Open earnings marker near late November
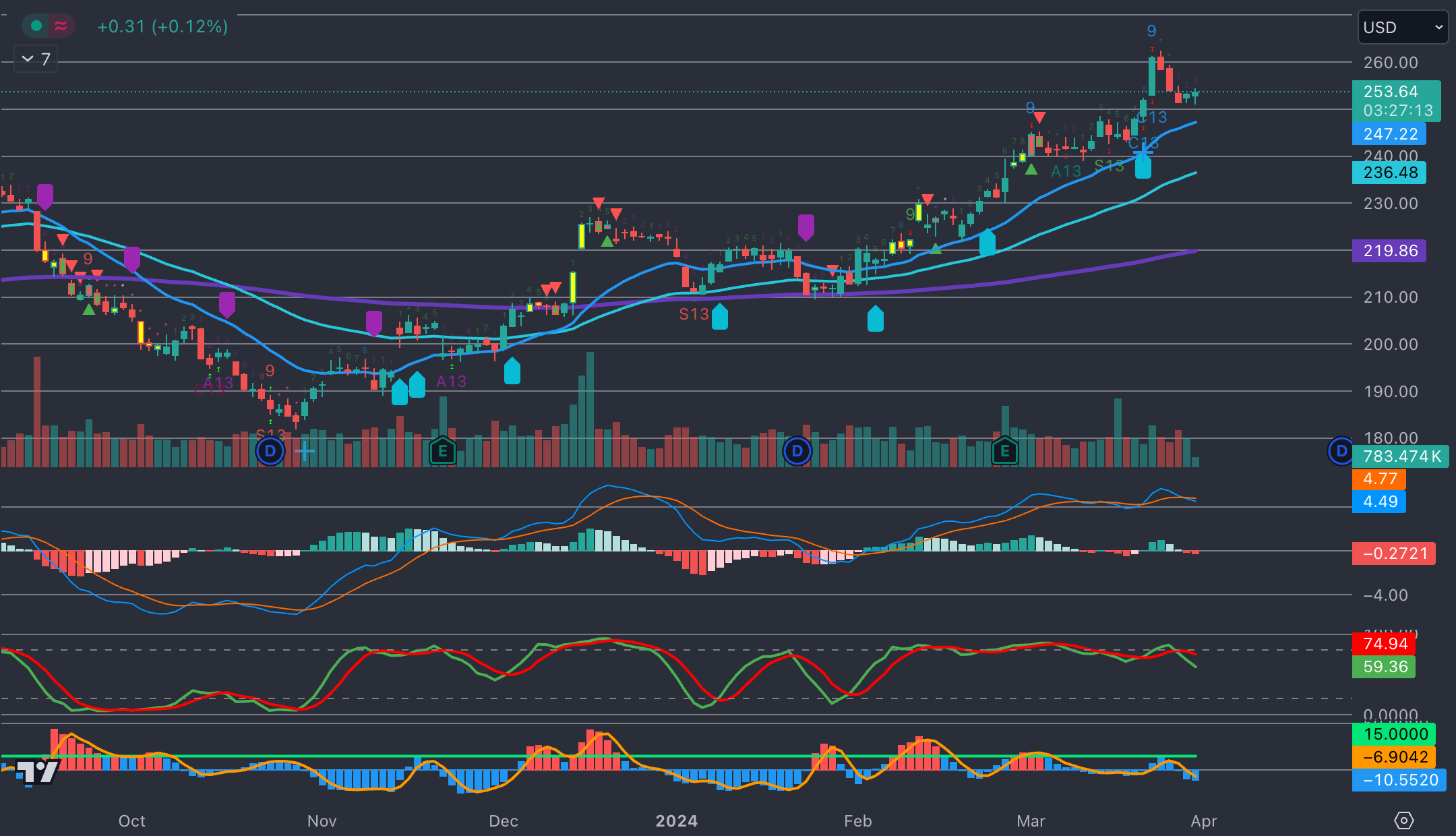 pyautogui.click(x=443, y=451)
